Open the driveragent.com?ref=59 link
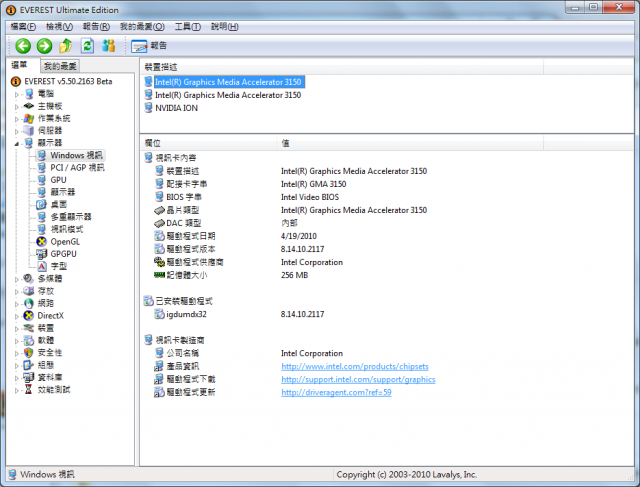 (x=336, y=392)
